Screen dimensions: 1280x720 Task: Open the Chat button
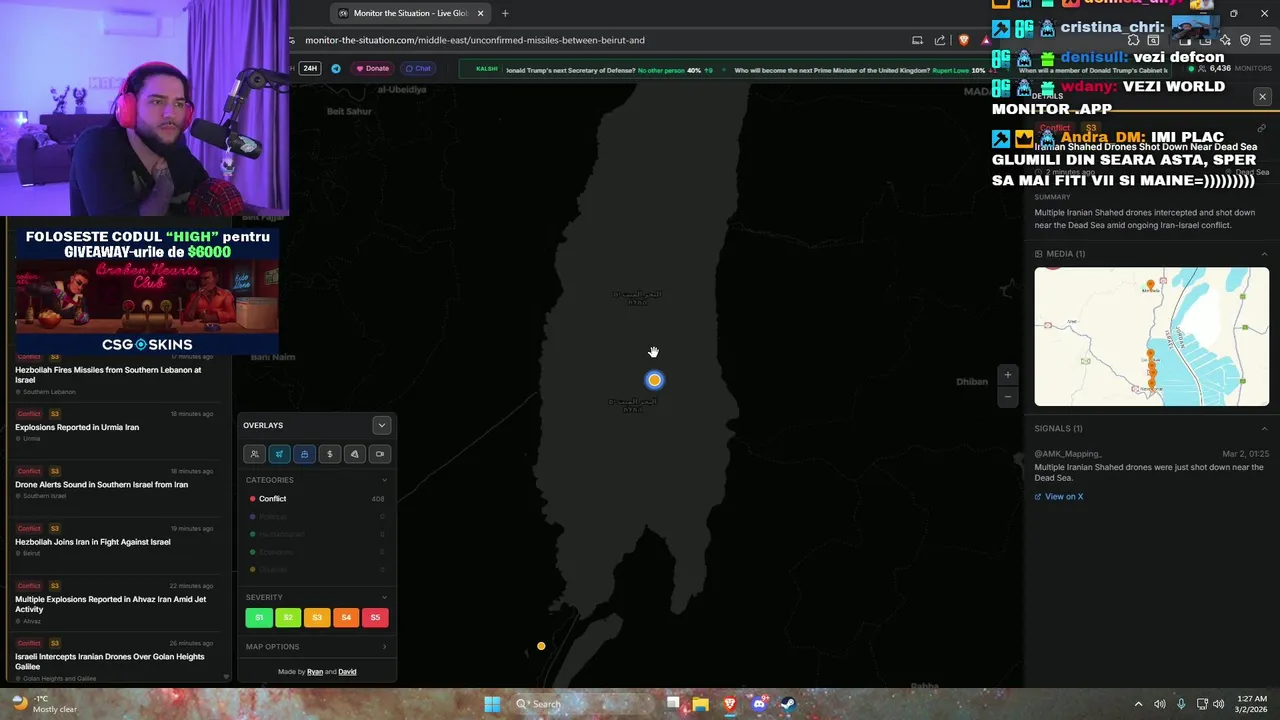[418, 68]
